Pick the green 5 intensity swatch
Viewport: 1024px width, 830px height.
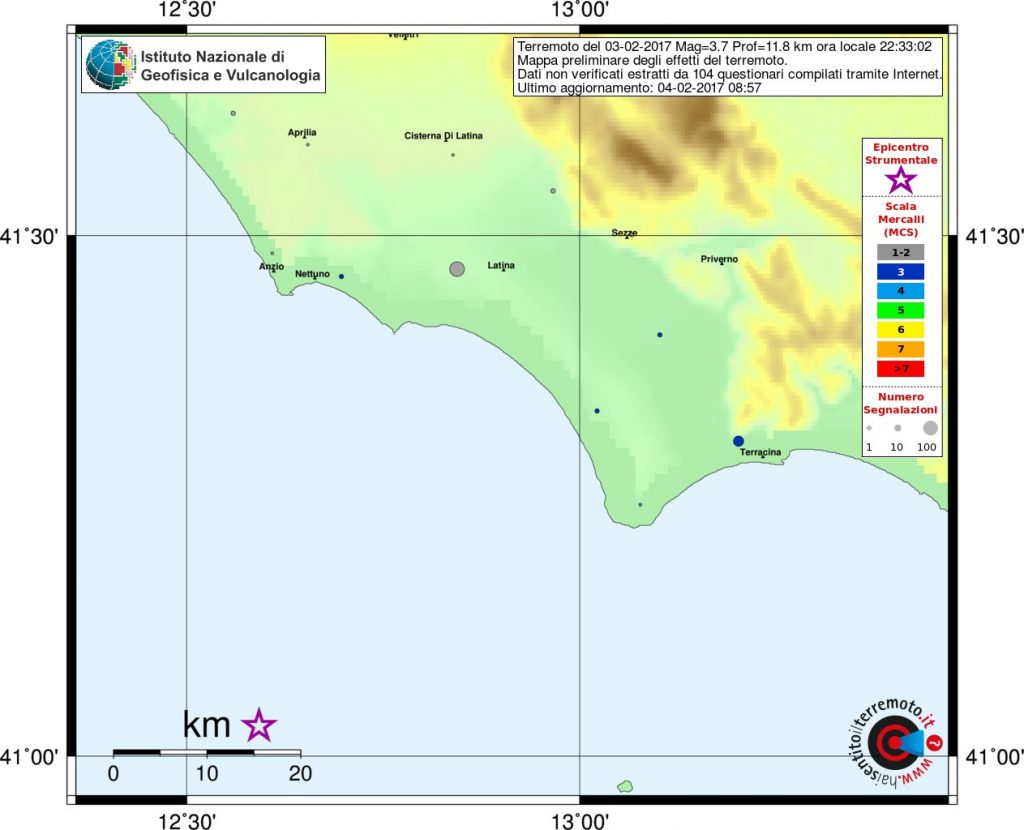900,310
